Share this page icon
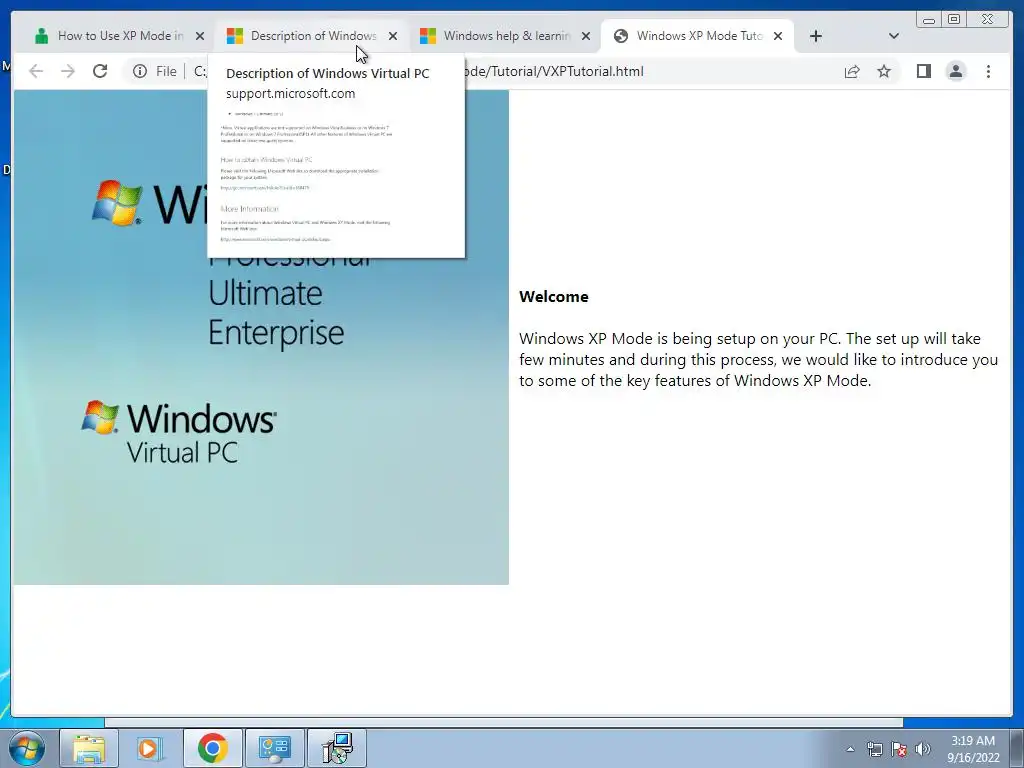 pyautogui.click(x=852, y=71)
